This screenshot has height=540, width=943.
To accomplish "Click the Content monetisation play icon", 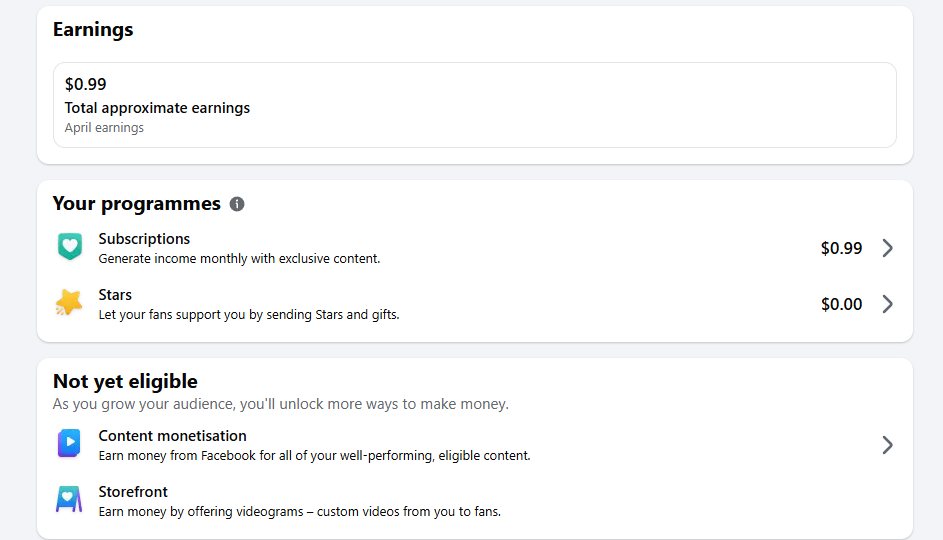I will click(x=69, y=444).
